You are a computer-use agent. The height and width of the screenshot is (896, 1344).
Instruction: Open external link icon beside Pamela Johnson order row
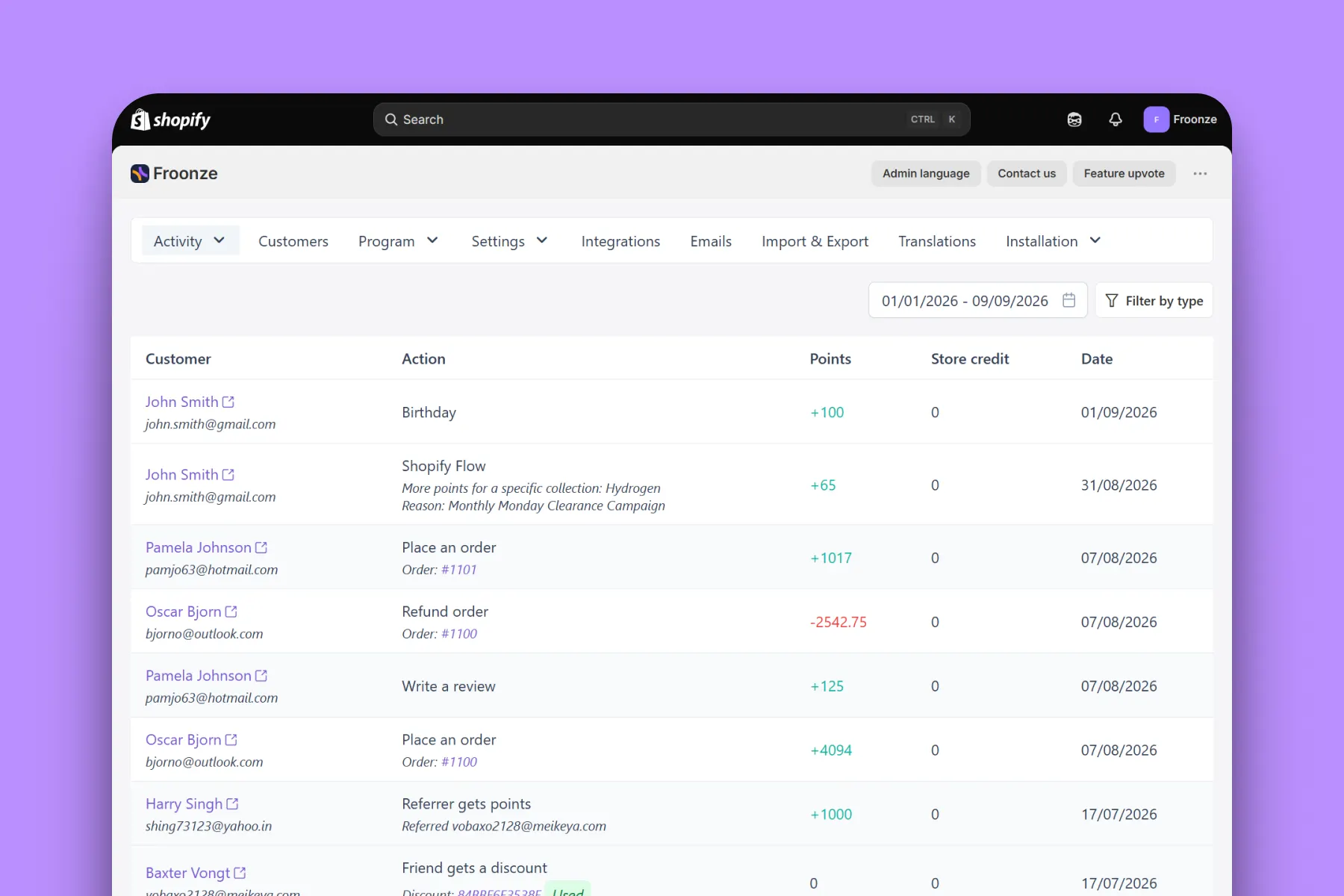(261, 547)
